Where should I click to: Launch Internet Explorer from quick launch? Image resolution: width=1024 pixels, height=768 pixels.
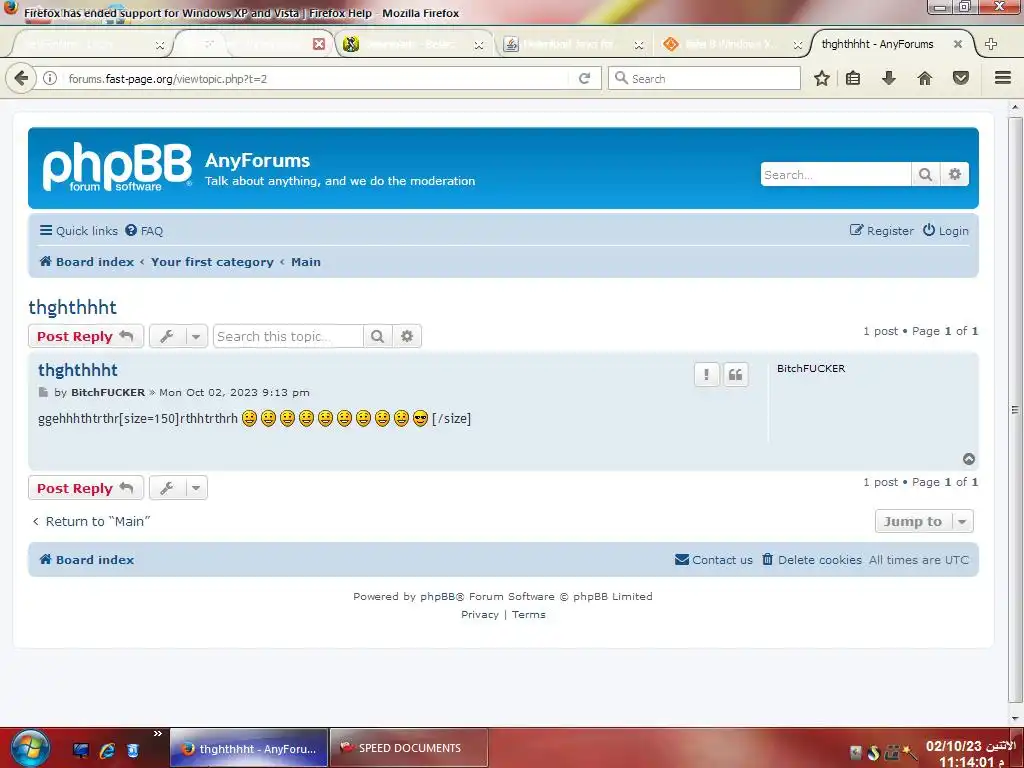tap(107, 750)
